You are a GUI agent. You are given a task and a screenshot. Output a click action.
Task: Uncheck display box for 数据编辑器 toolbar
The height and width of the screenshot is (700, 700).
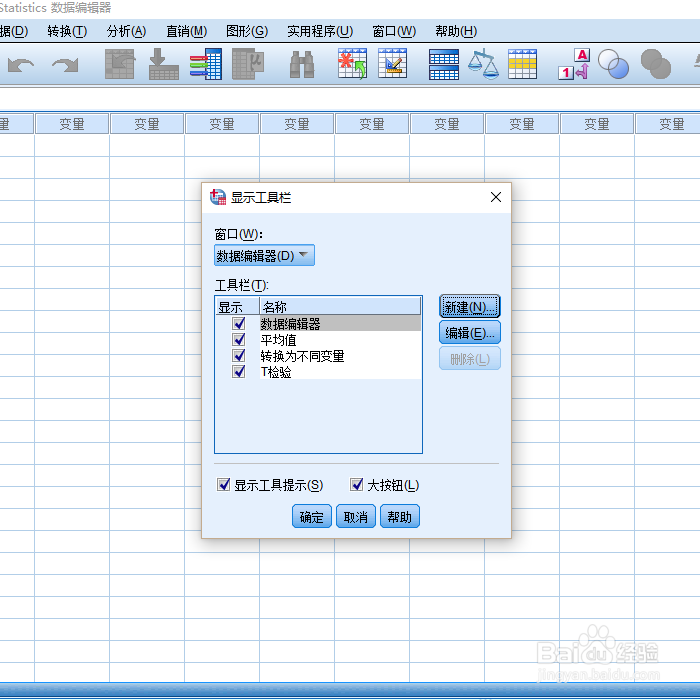[239, 323]
